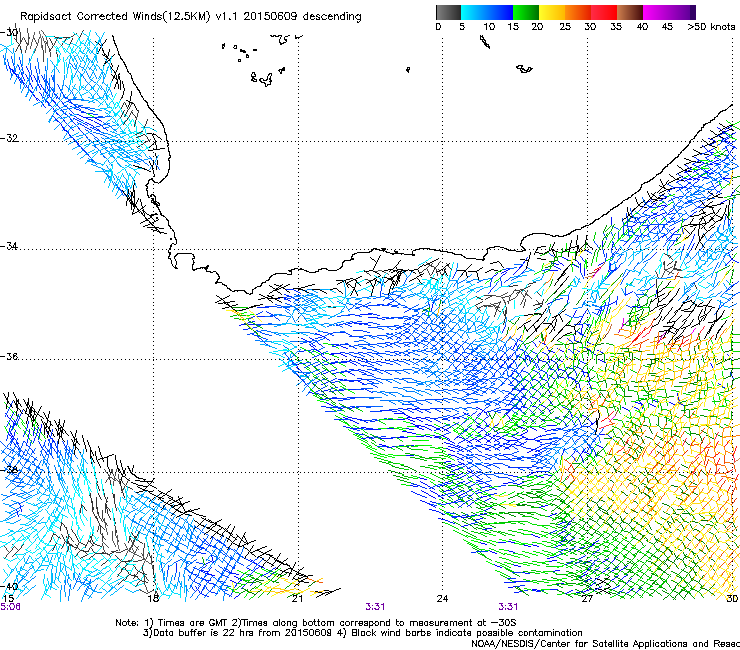The height and width of the screenshot is (650, 740).
Task: Click the legend scale value '40'
Action: [x=642, y=27]
